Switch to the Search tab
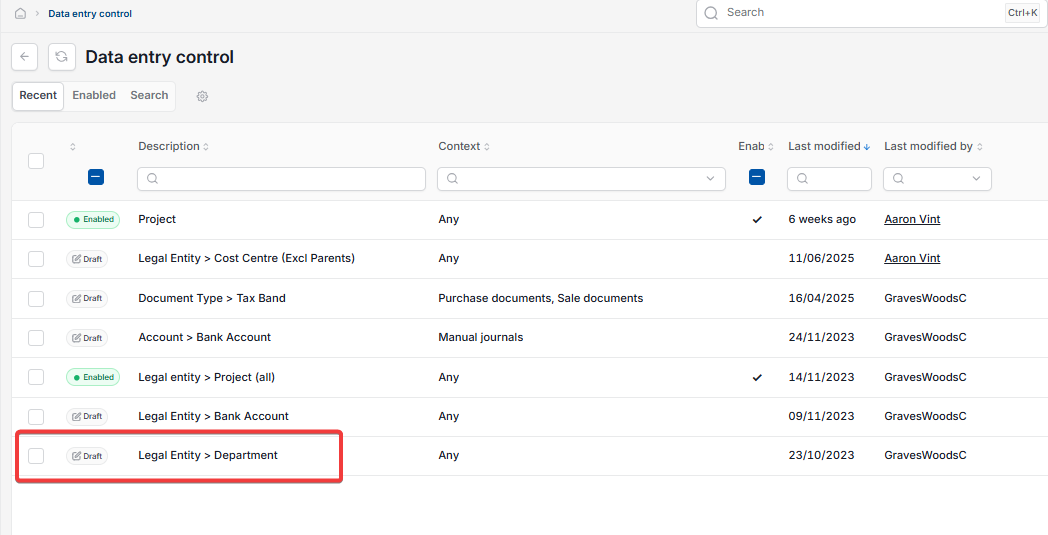The image size is (1048, 535). [149, 95]
